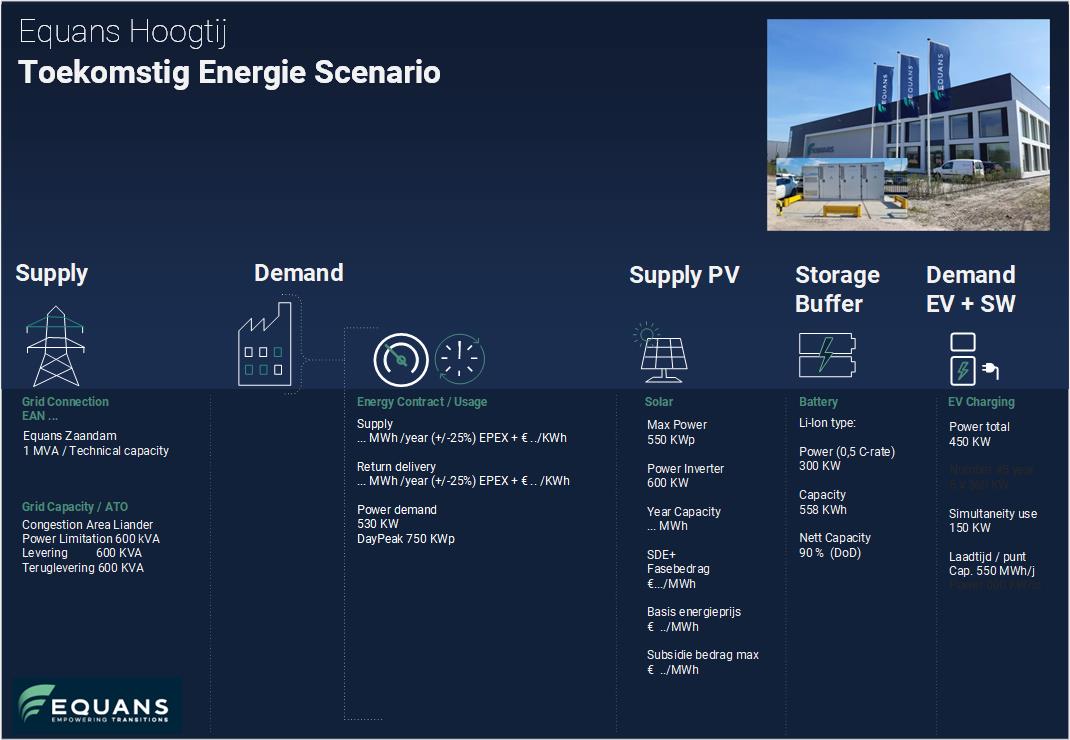1070x740 pixels.
Task: Click the "Toekomstig Energie Scenario" heading
Action: (229, 72)
